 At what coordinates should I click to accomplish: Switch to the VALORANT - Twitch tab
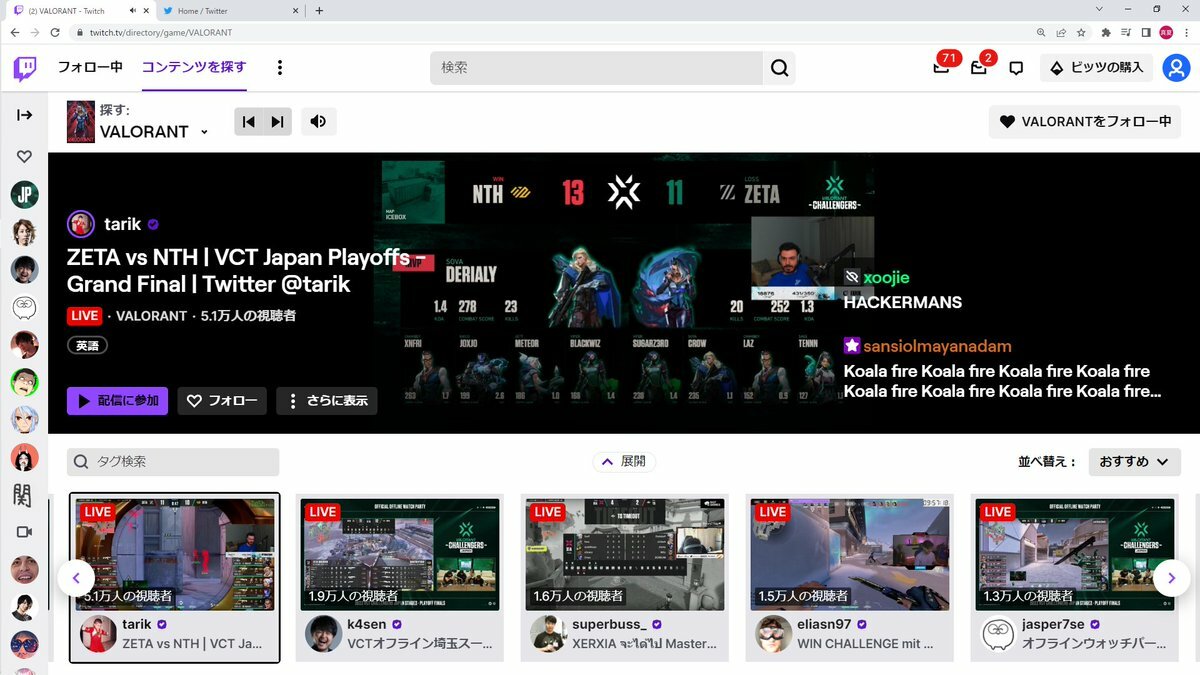81,10
